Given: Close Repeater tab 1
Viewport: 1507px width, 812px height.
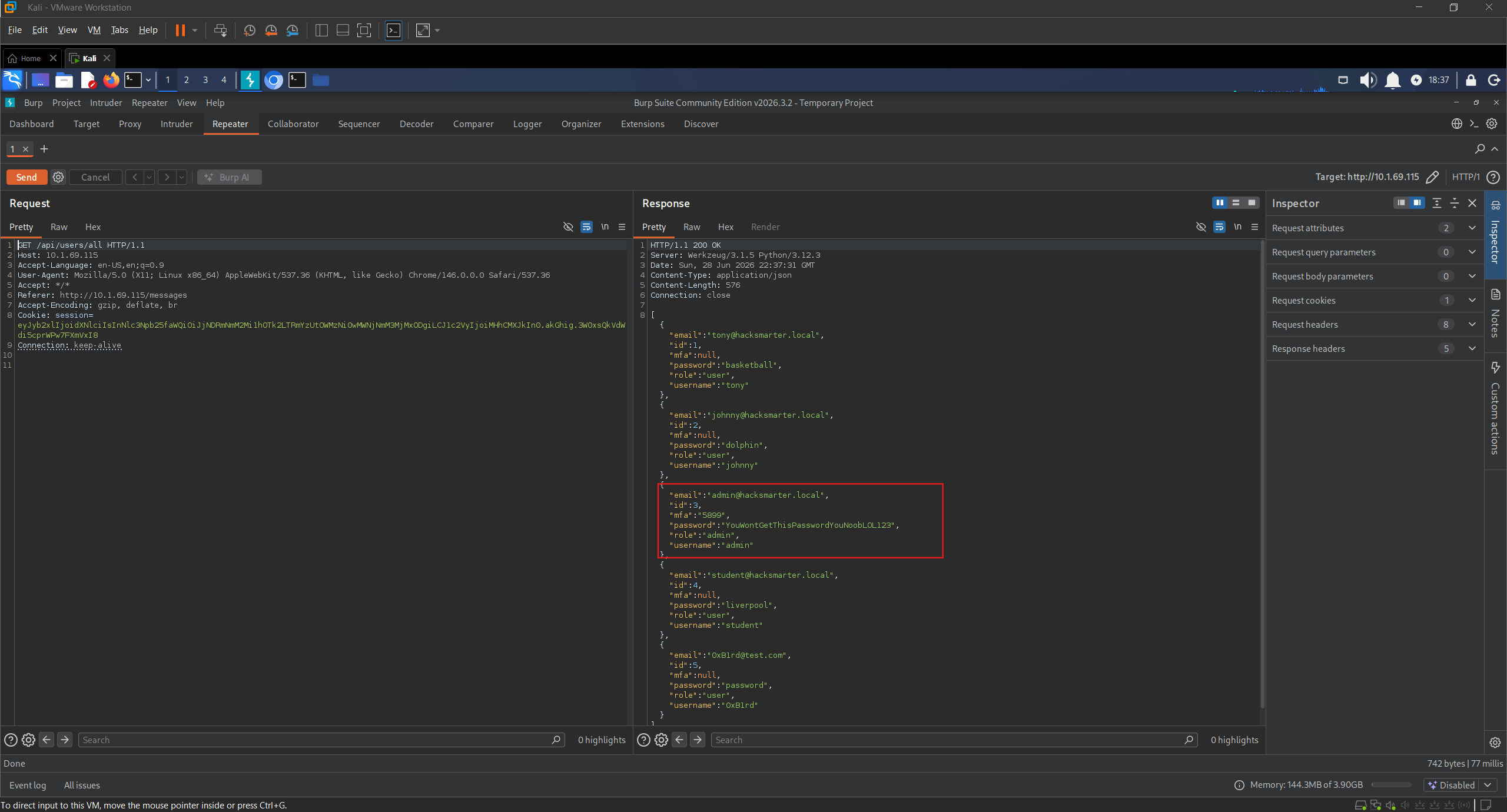Looking at the screenshot, I should pos(25,149).
